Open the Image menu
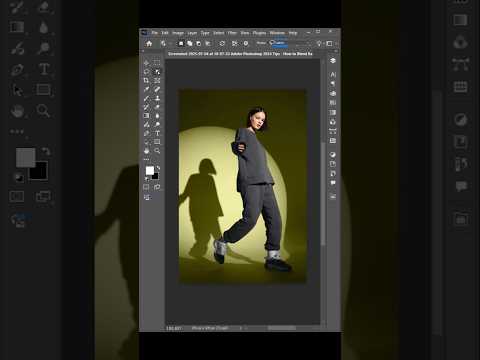480x360 pixels. click(178, 33)
